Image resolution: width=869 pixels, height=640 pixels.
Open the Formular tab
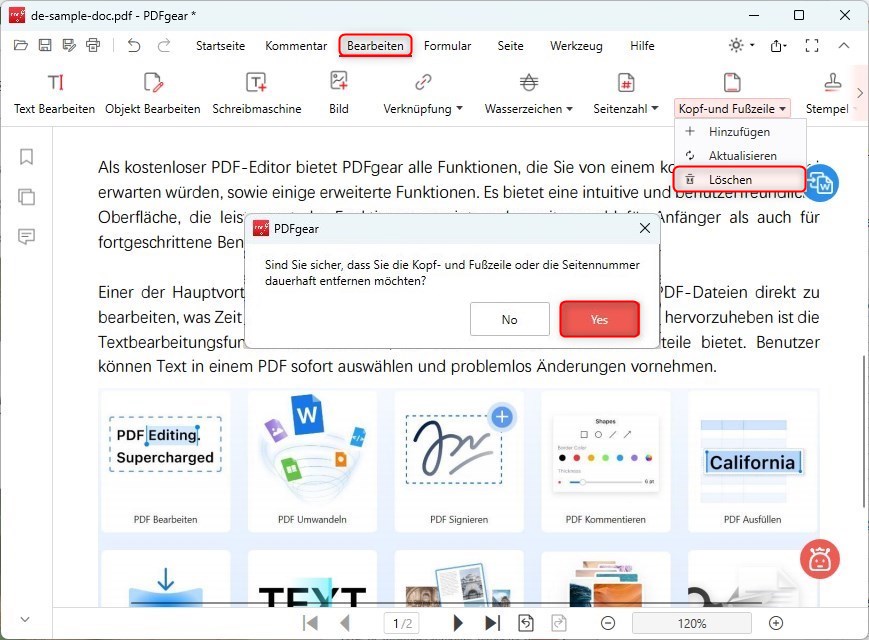click(447, 45)
